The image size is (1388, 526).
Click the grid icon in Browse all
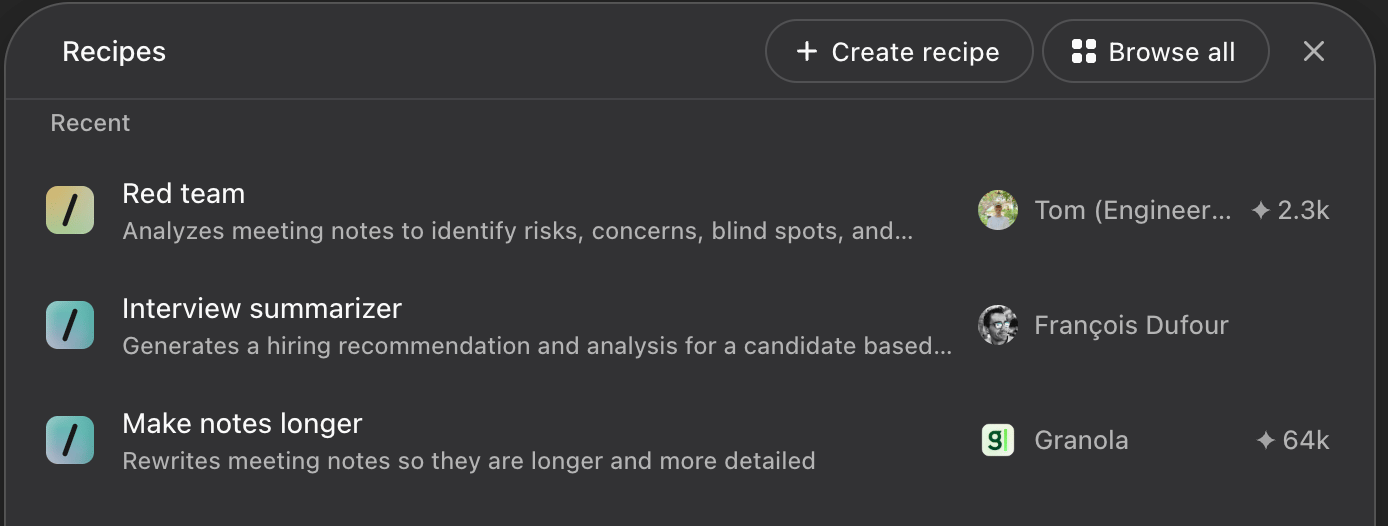(1084, 51)
